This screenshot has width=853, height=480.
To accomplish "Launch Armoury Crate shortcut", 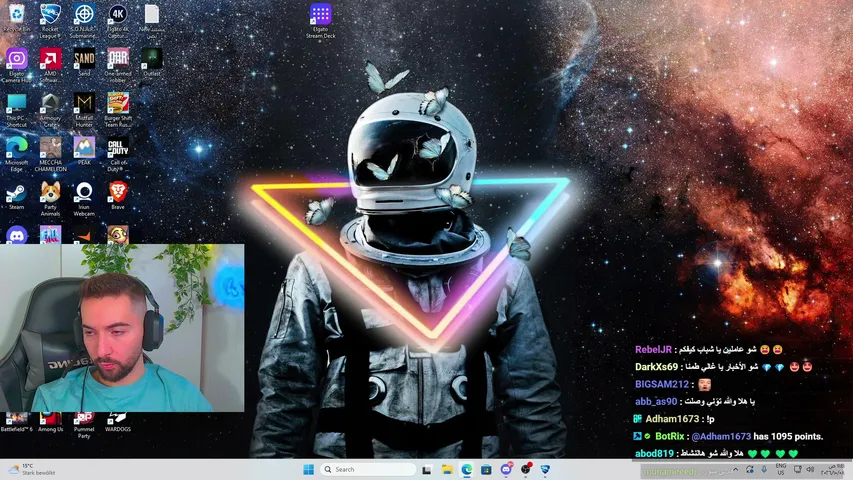I will (50, 110).
